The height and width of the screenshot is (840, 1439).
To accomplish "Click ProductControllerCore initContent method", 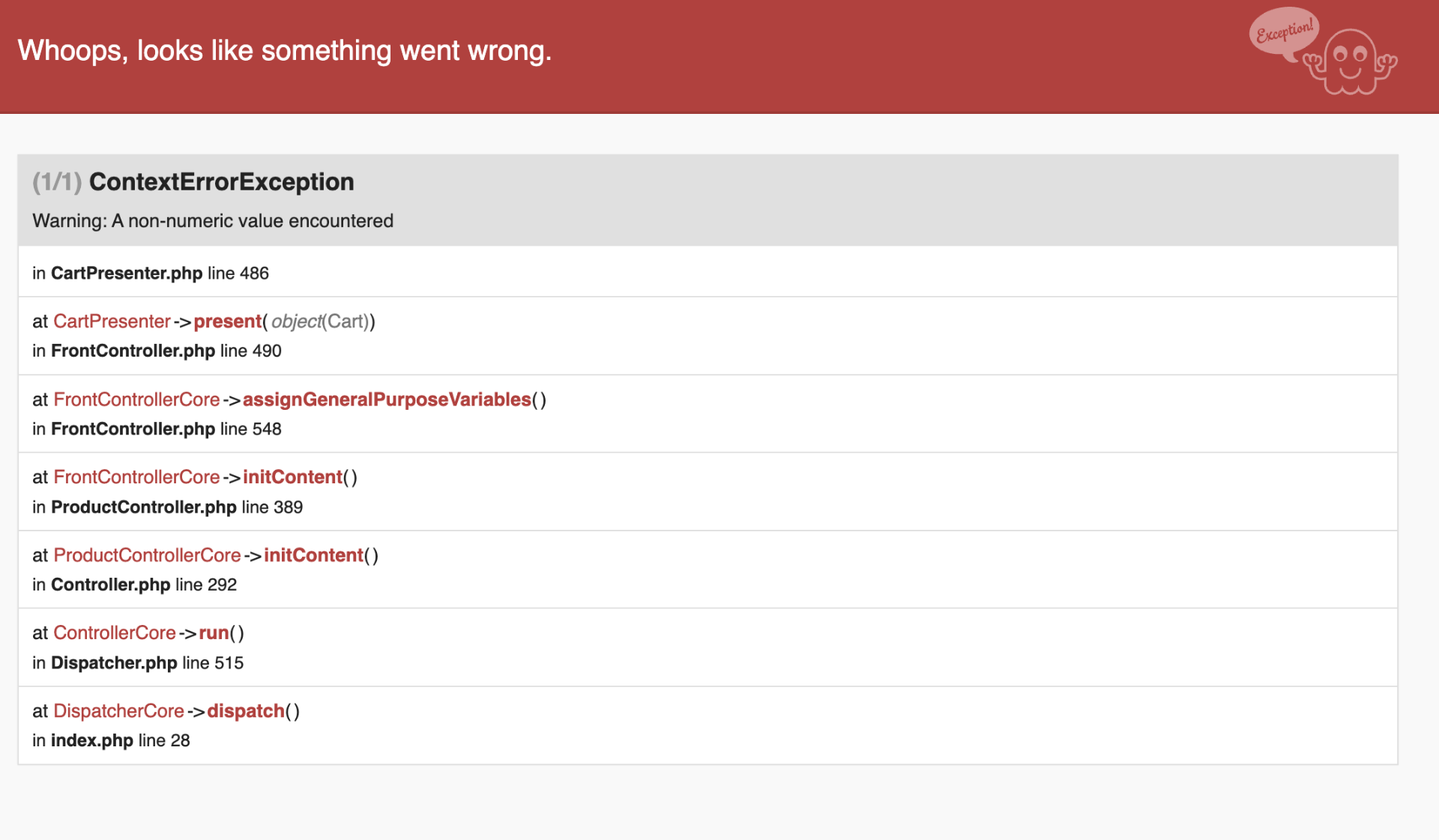I will tap(313, 555).
